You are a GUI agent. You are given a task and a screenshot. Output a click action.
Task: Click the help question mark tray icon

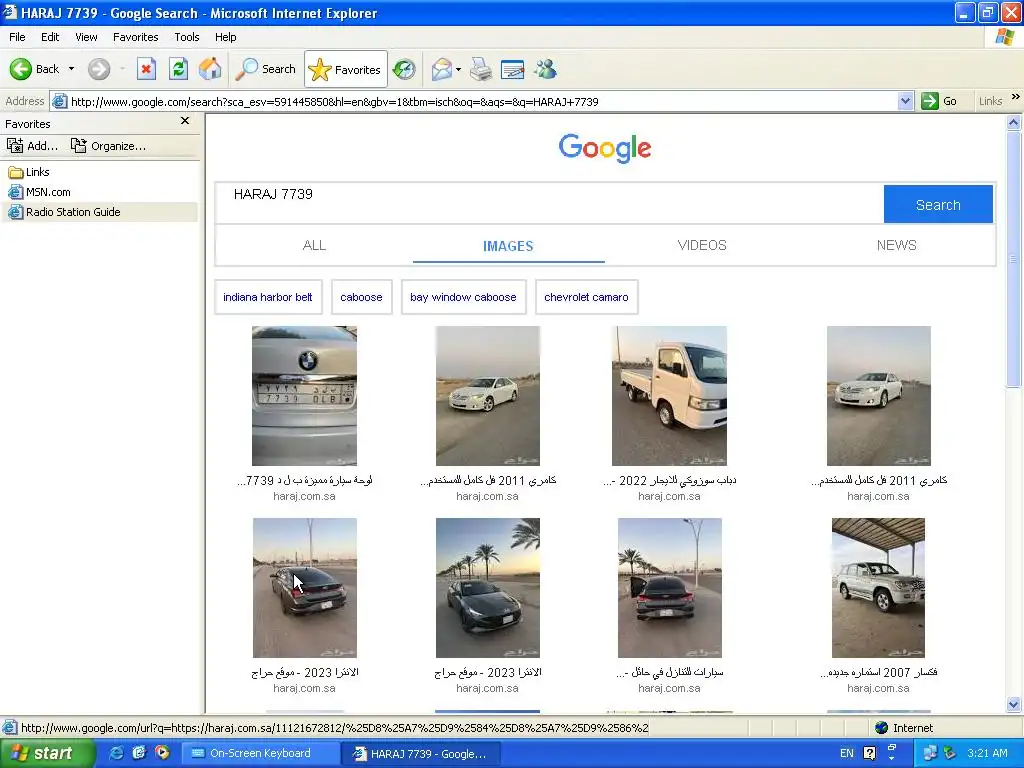(x=869, y=753)
